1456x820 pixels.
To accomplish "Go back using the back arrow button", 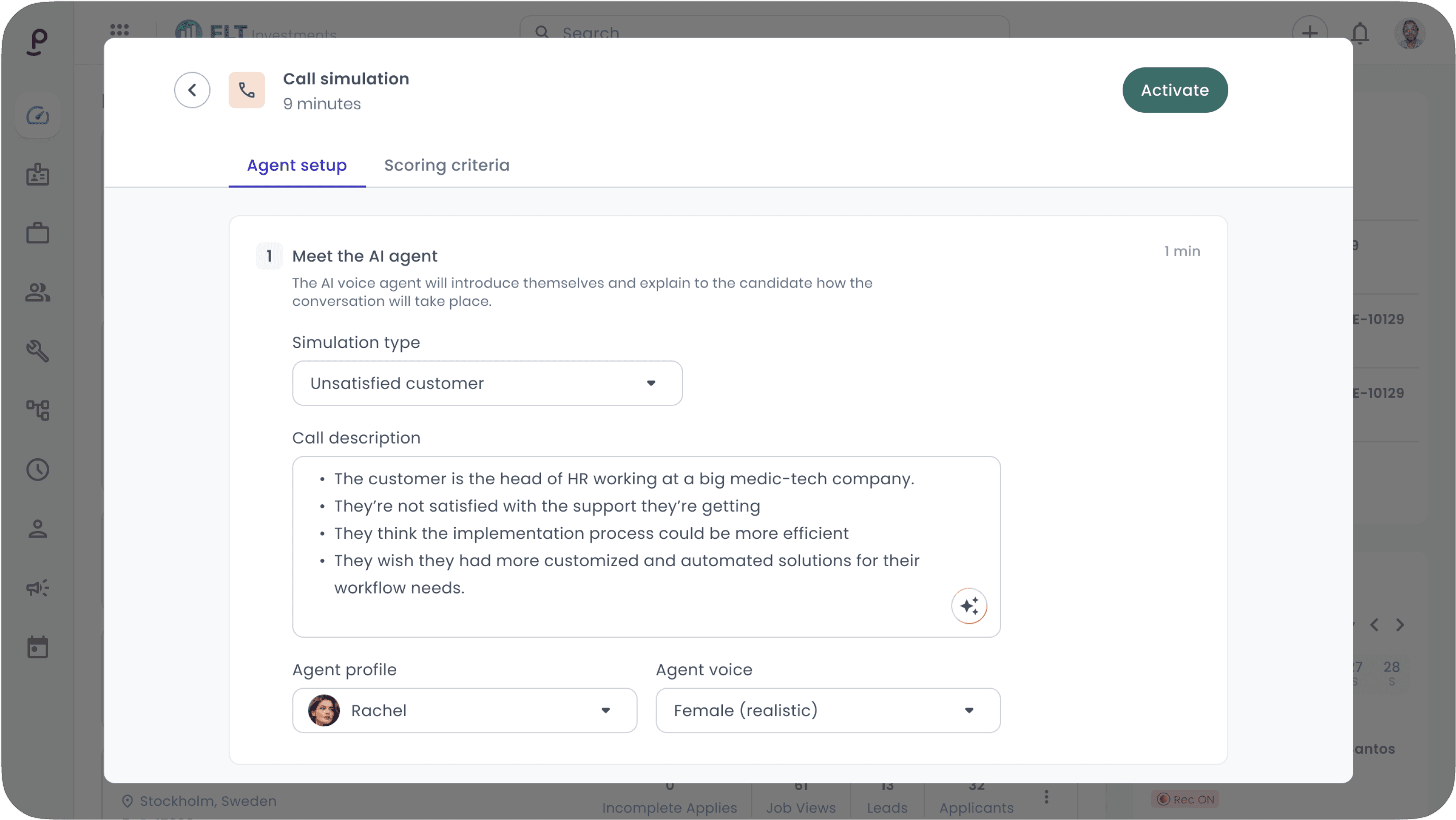I will 192,90.
